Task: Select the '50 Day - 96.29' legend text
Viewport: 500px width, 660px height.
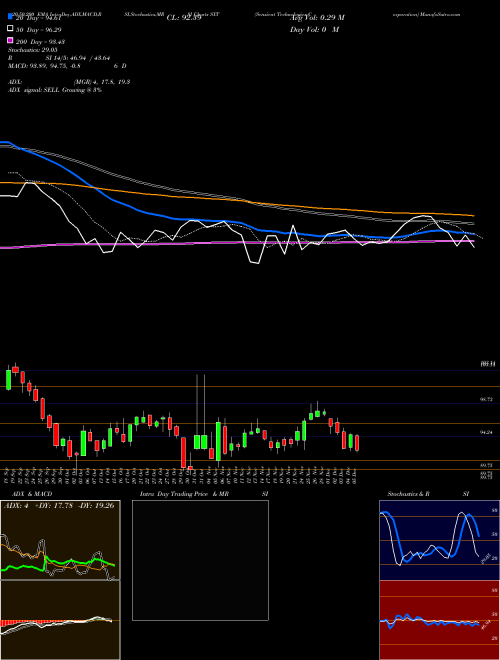Action: click(39, 30)
